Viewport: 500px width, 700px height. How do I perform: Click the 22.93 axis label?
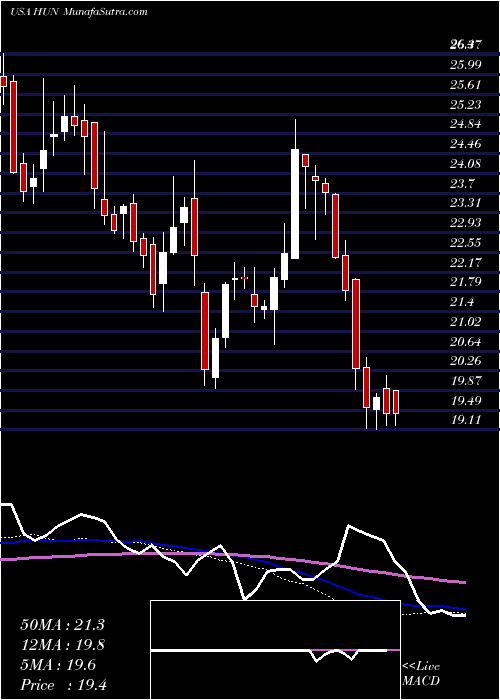466,223
